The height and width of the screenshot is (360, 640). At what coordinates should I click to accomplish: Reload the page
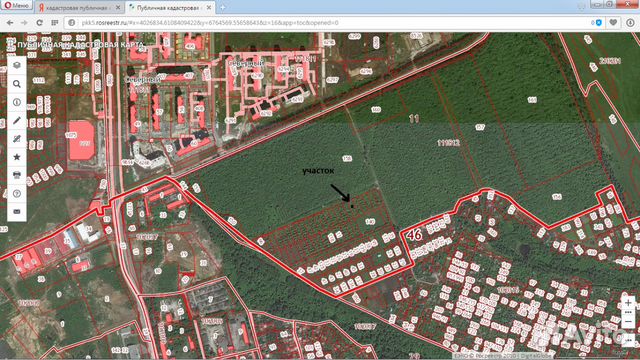[40, 23]
